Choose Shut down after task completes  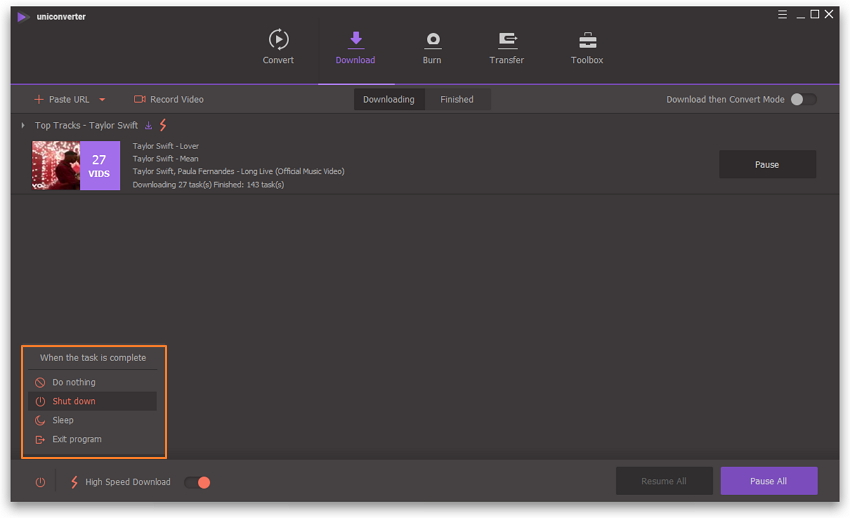click(92, 402)
